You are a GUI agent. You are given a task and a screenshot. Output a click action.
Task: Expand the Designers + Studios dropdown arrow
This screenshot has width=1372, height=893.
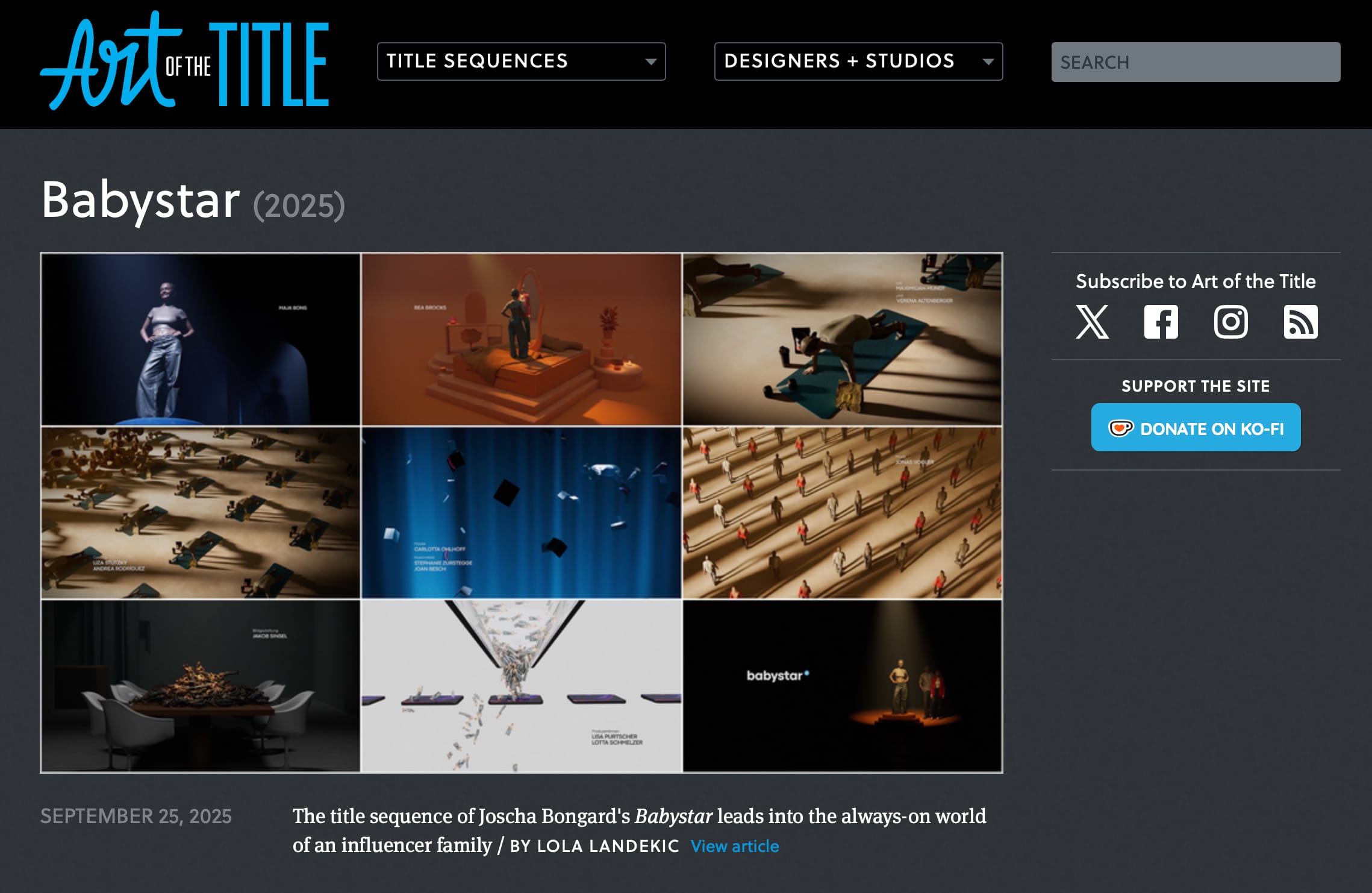click(x=988, y=61)
